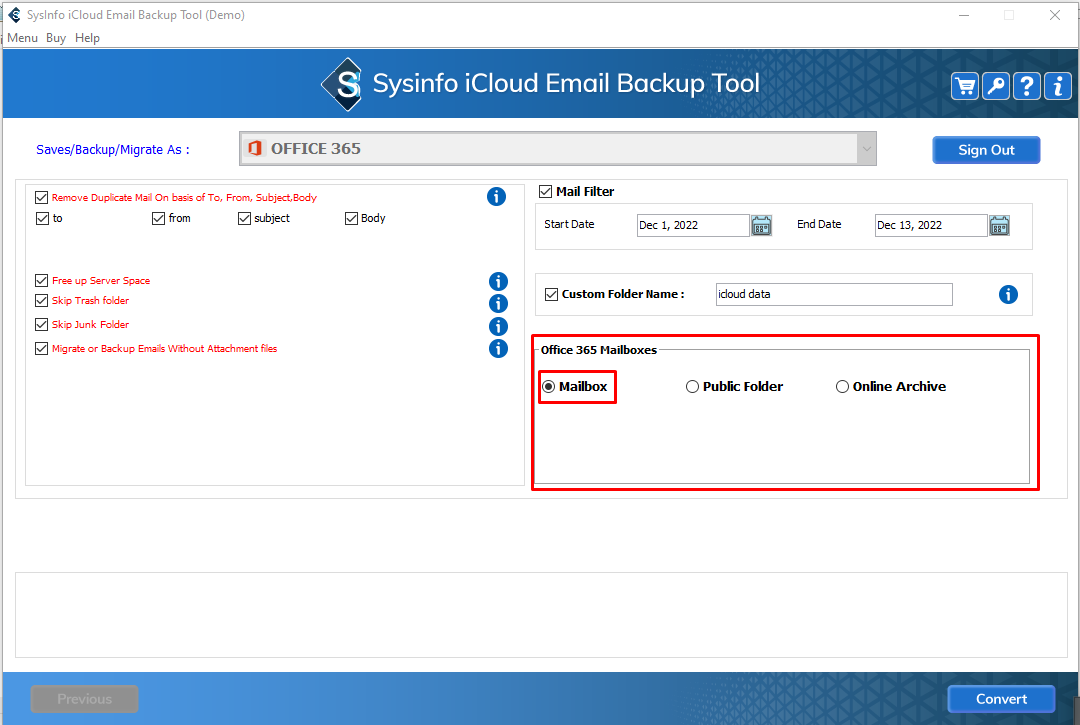This screenshot has width=1080, height=725.
Task: Choose the Online Archive option
Action: [842, 387]
